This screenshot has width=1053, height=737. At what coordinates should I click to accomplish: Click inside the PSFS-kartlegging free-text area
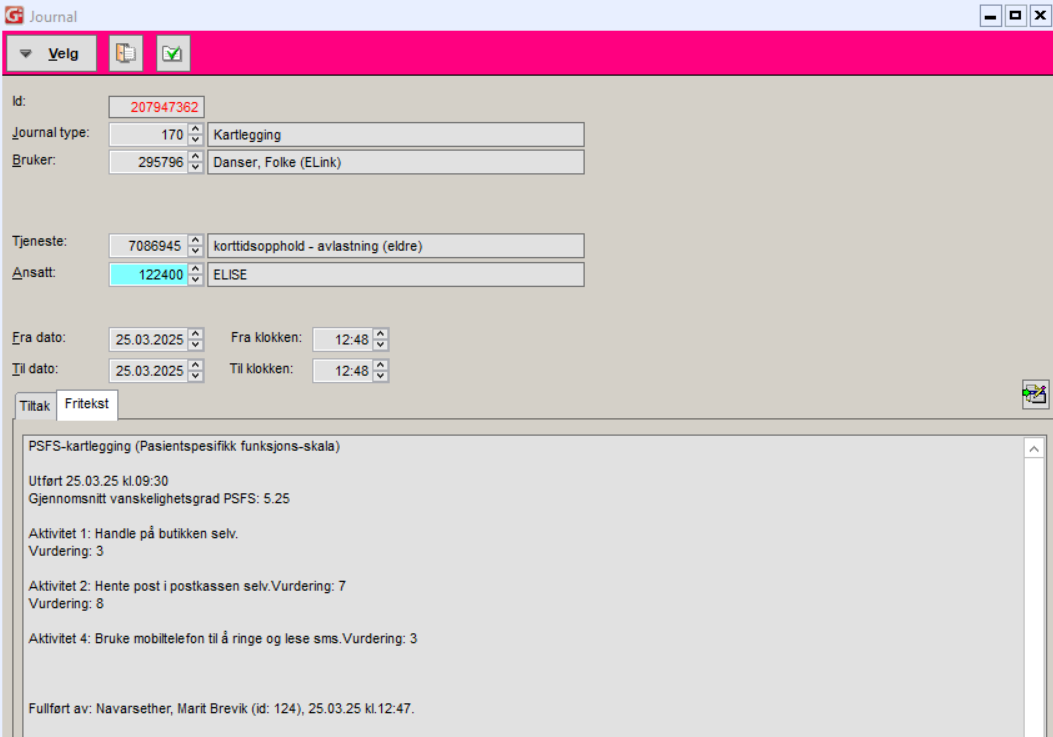[500, 580]
